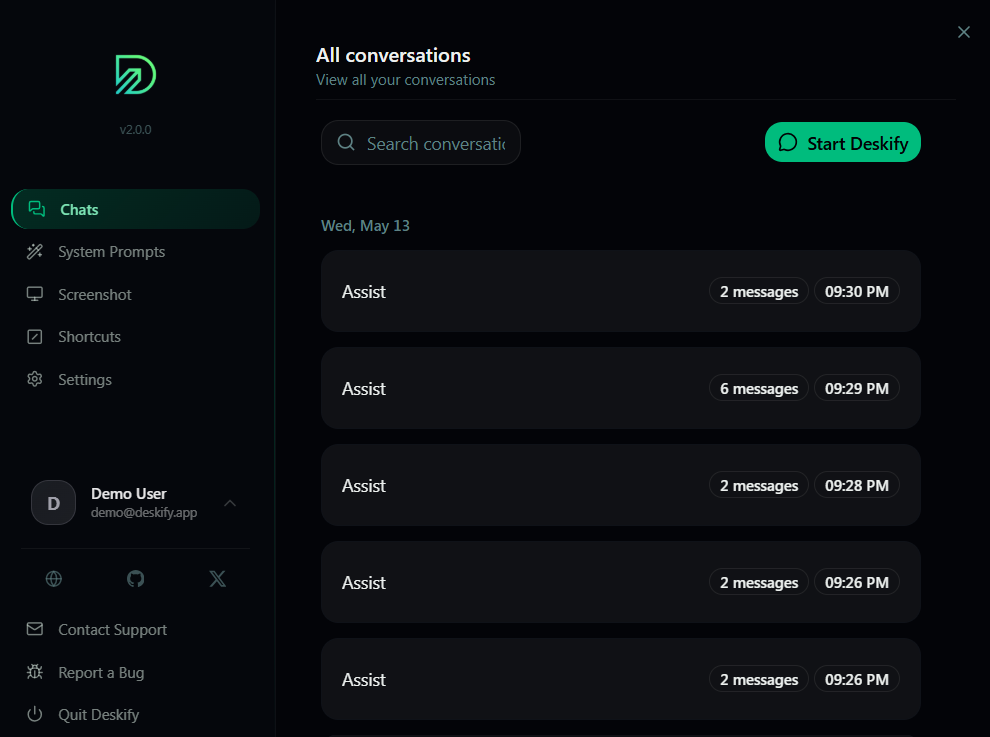Screen dimensions: 990x737
Task: Click the 6 messages badge
Action: [x=759, y=388]
